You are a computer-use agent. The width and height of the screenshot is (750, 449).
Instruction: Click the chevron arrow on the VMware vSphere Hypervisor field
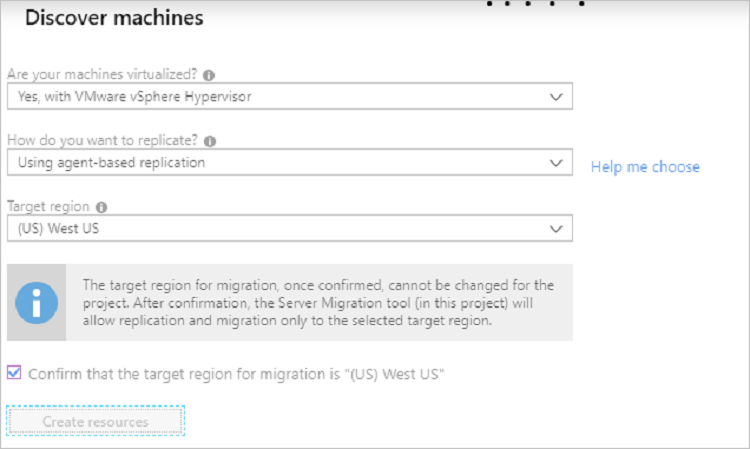tap(556, 97)
